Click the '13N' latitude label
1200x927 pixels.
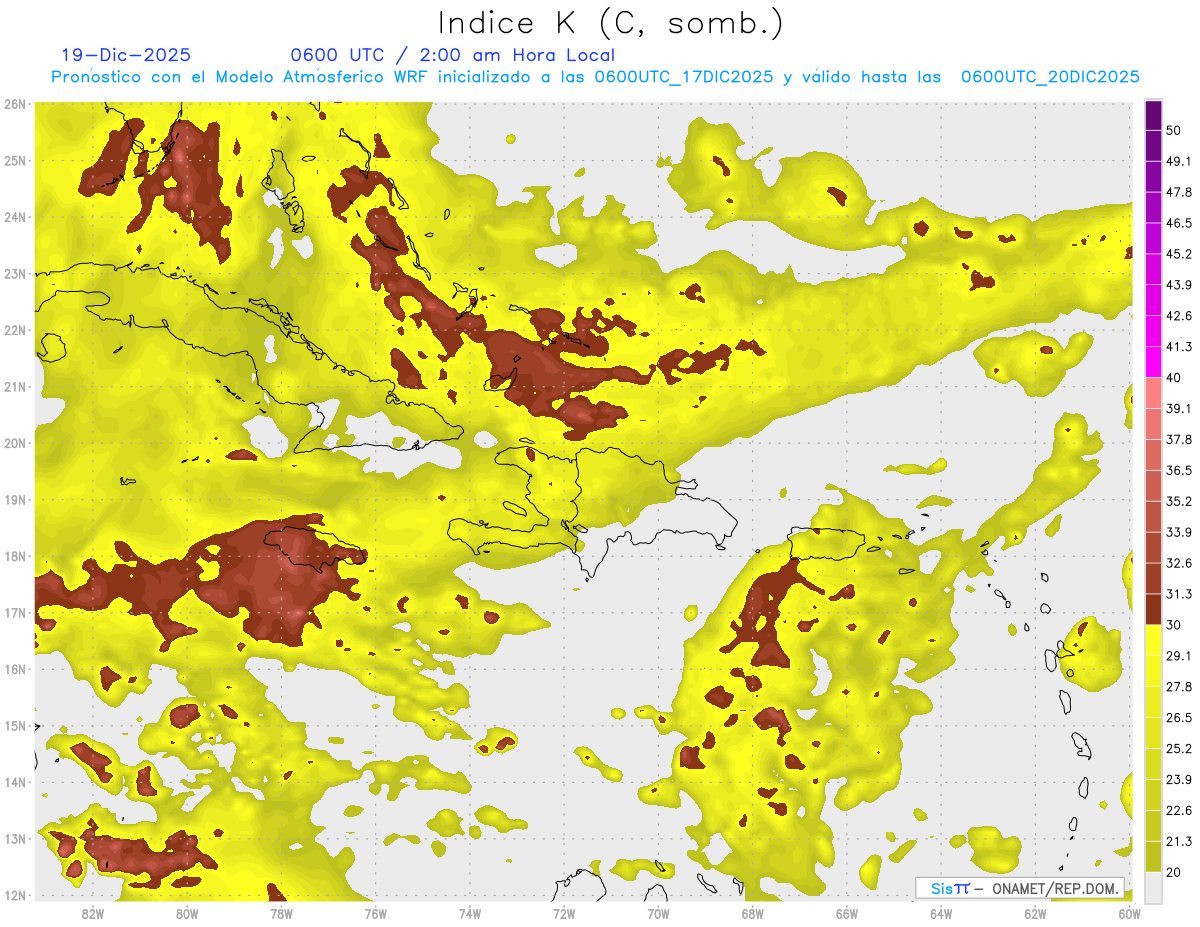tap(14, 838)
